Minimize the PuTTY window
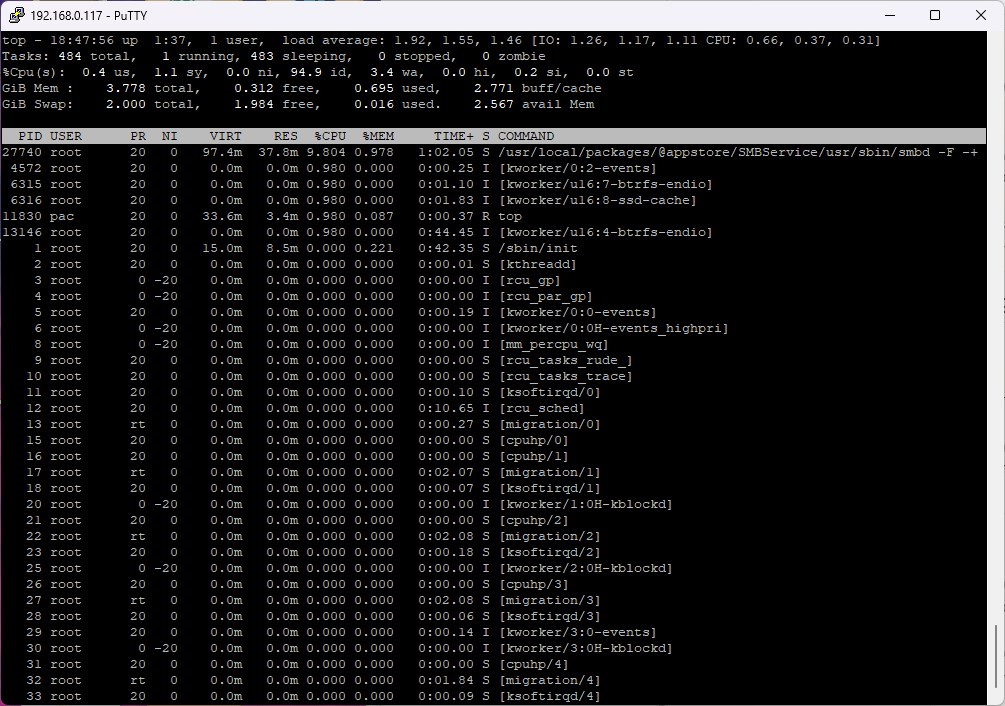1005x706 pixels. coord(890,15)
